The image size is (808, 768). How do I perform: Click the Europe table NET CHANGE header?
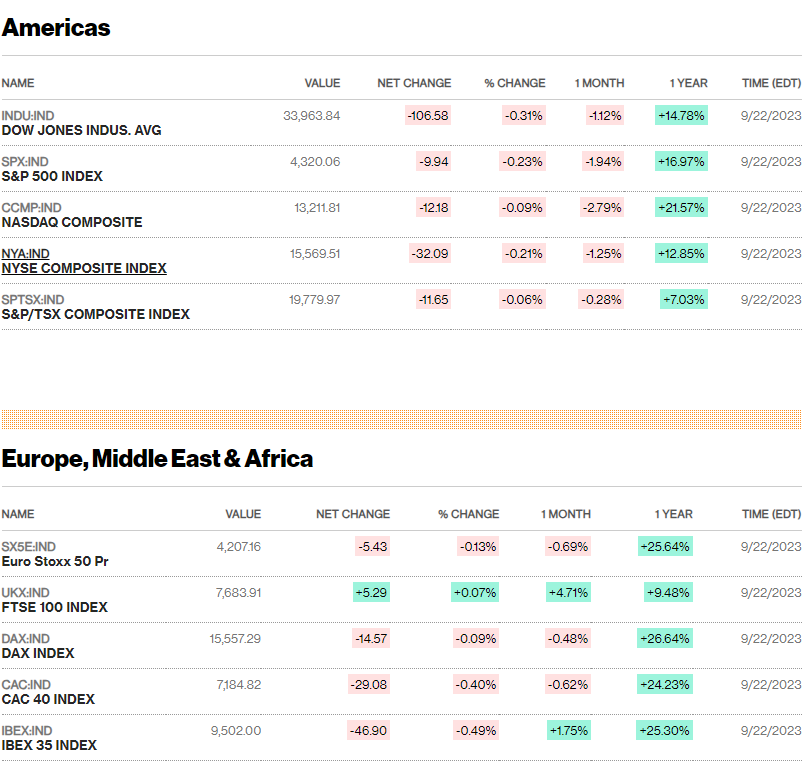point(353,514)
